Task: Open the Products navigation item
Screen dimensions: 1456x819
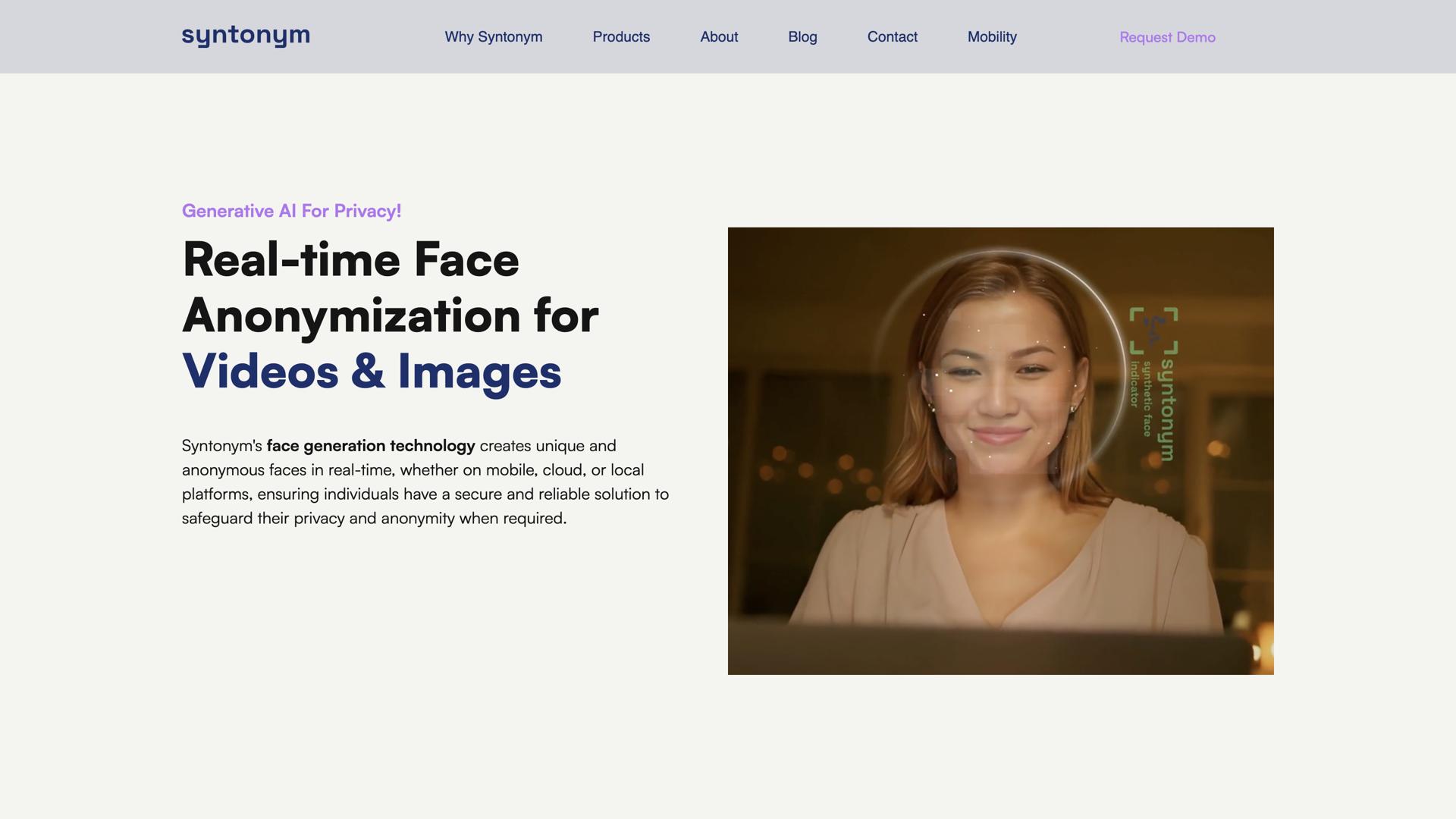Action: coord(620,36)
